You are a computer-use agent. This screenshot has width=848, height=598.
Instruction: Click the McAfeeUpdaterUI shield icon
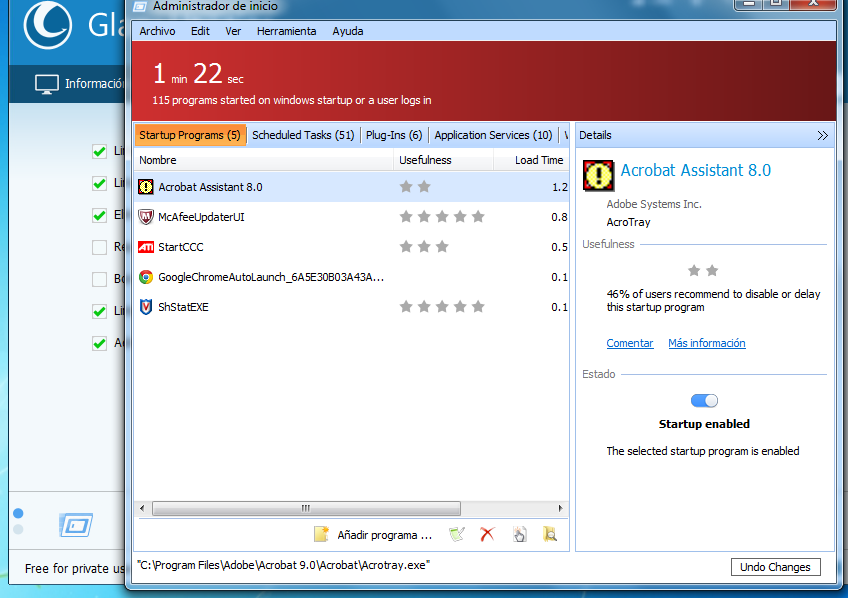pos(146,217)
